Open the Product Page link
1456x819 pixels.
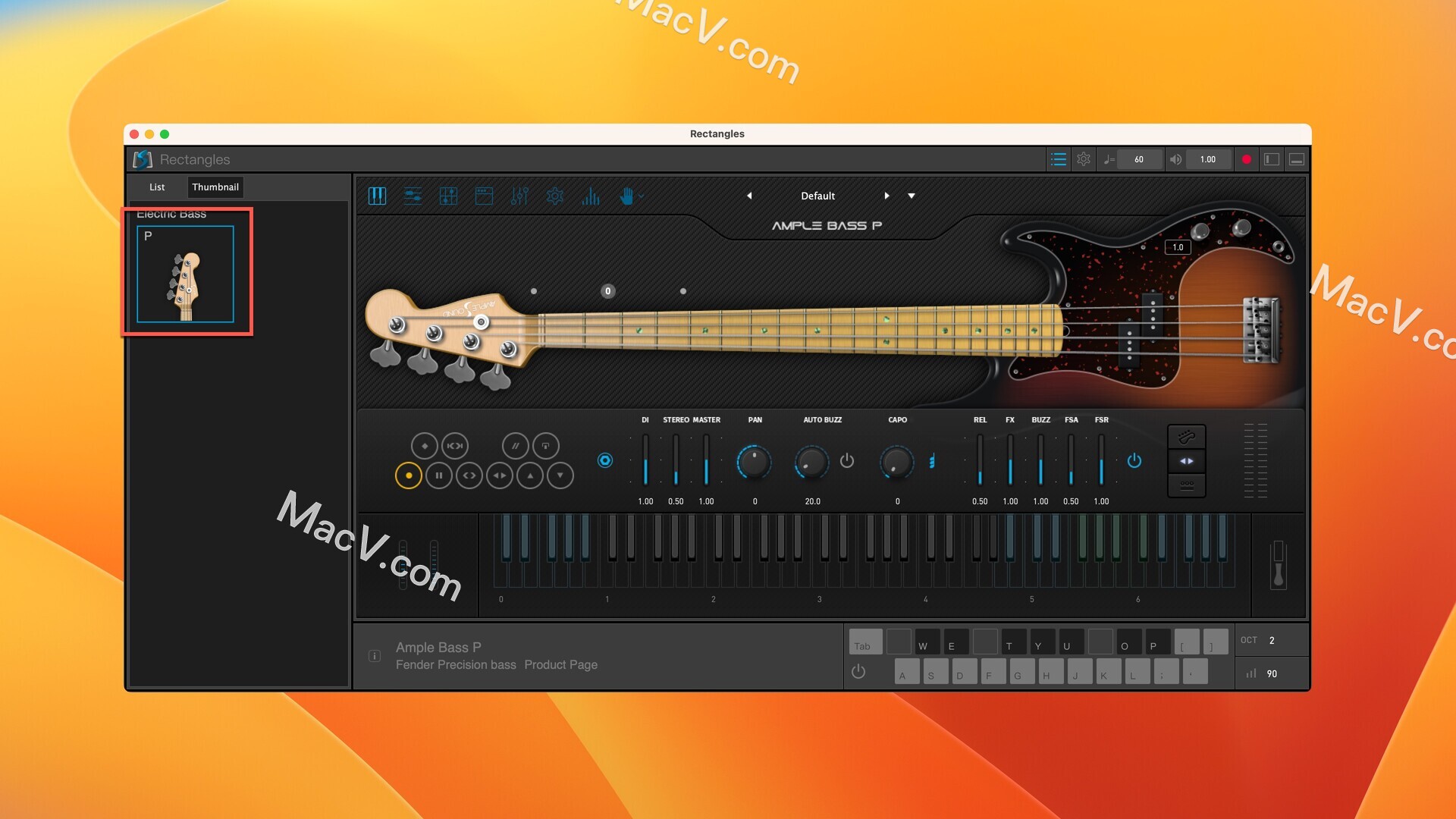(560, 664)
